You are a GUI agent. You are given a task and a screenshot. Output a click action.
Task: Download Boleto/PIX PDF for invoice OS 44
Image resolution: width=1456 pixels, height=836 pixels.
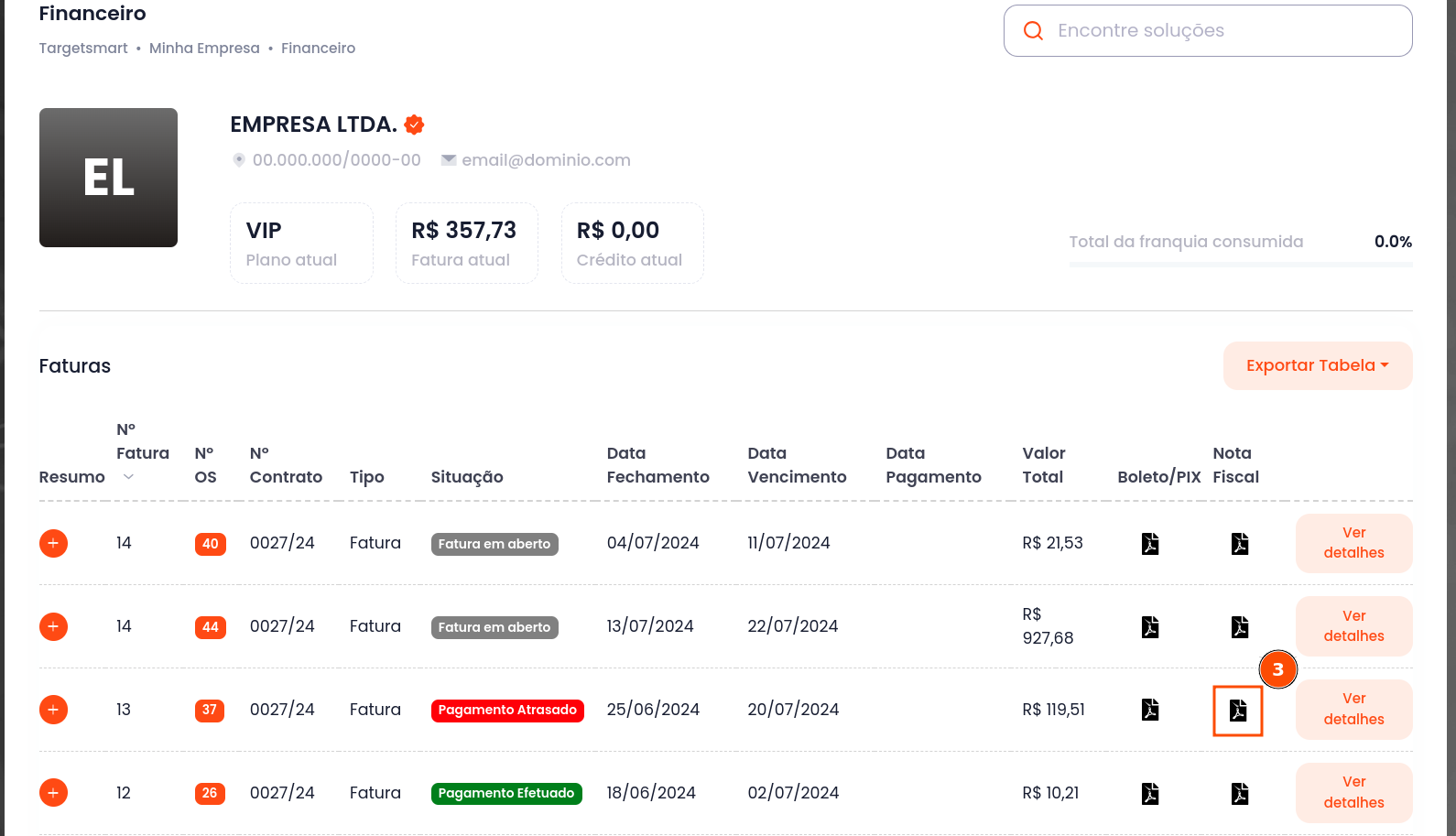point(1150,627)
